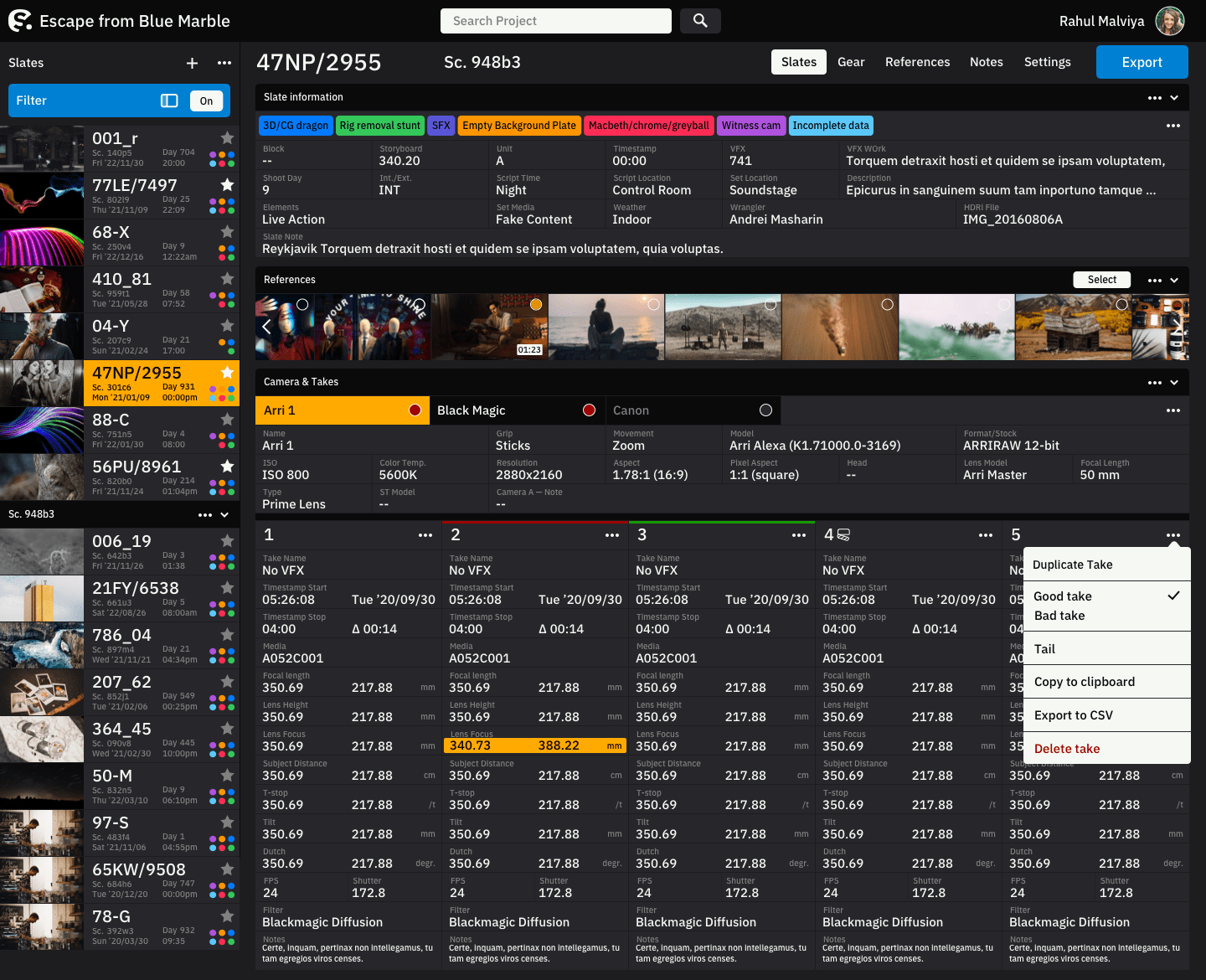Toggle the Black Magic camera record indicator

(x=589, y=410)
